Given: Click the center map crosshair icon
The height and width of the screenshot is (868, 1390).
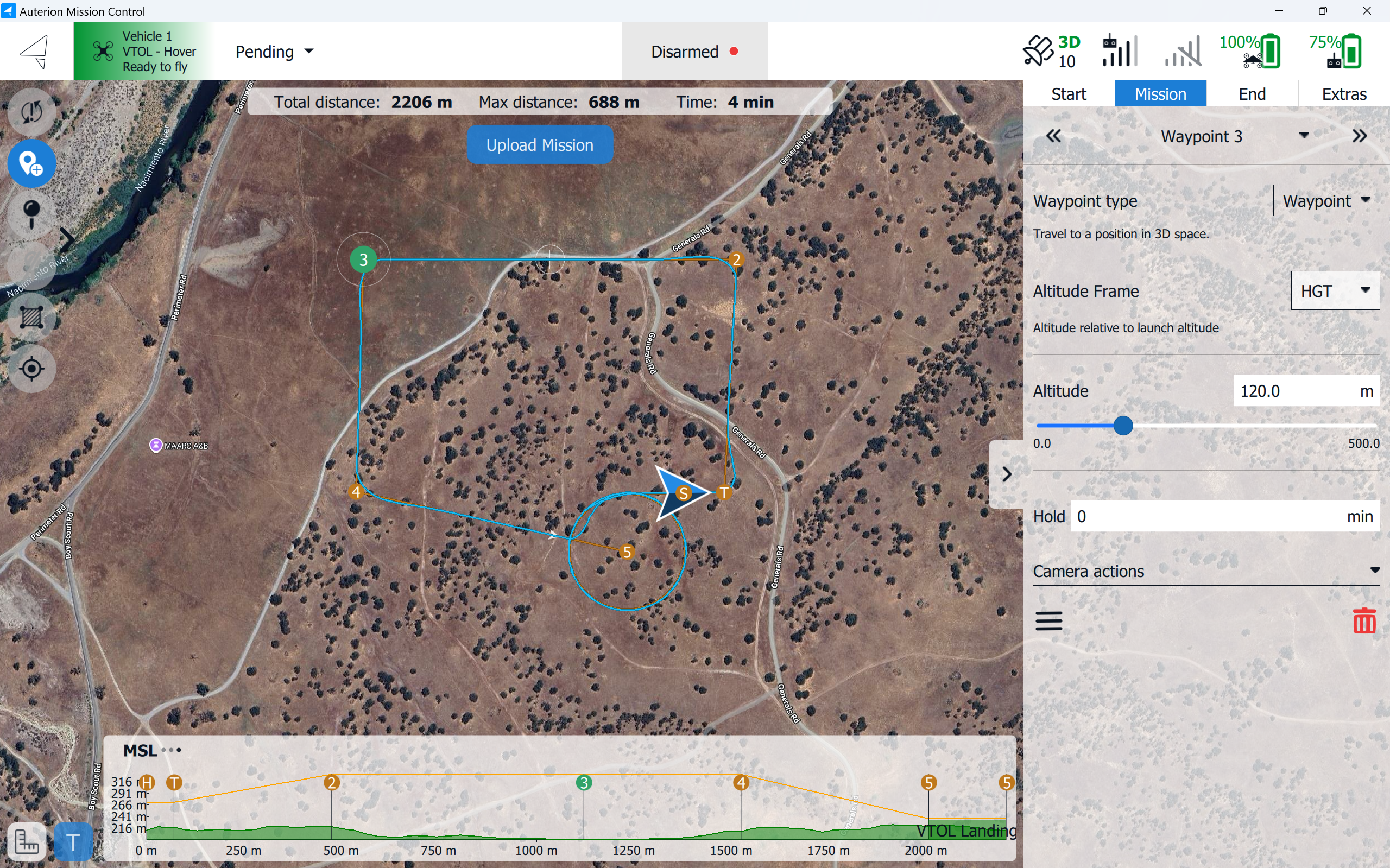Looking at the screenshot, I should pyautogui.click(x=31, y=368).
